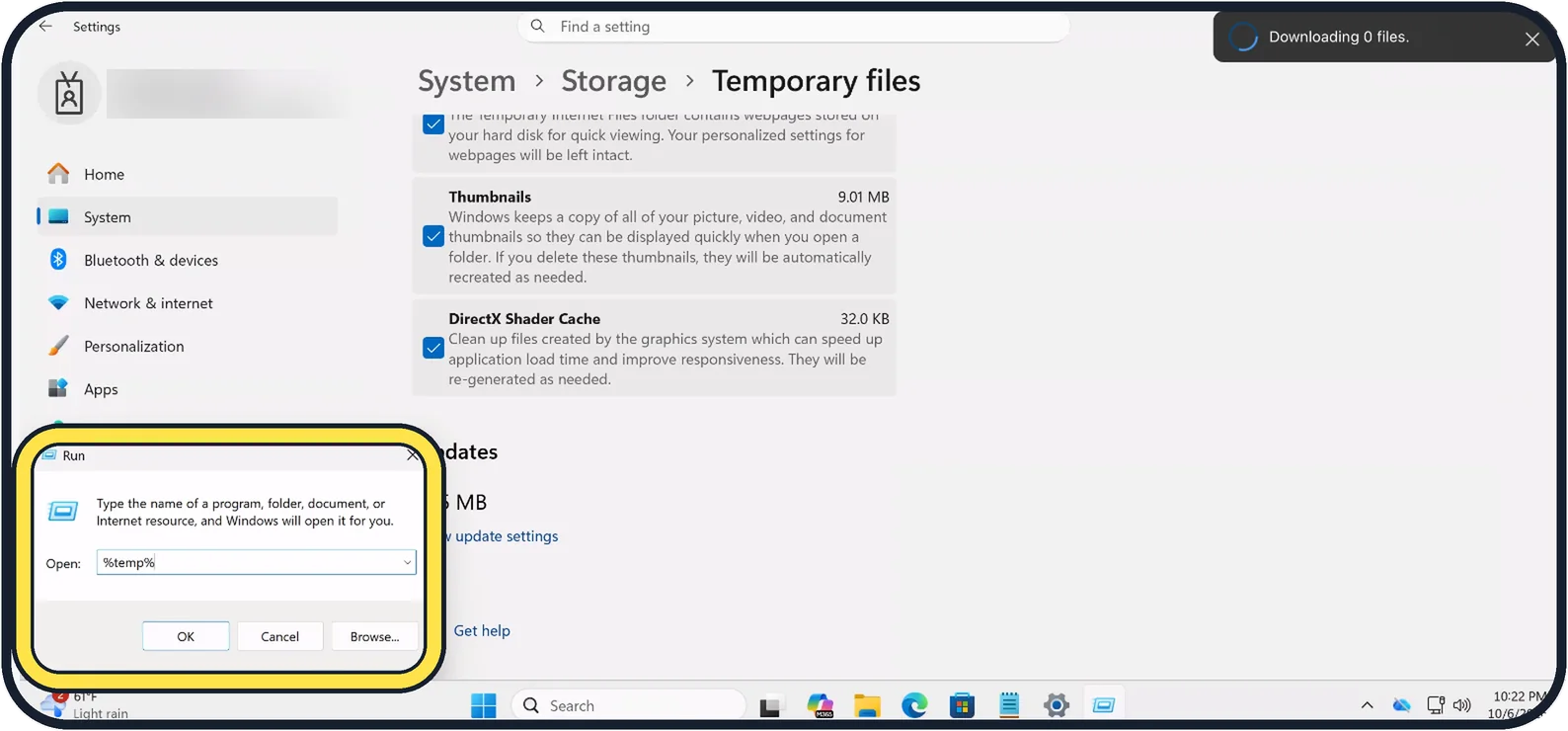Click the OneDrive tray icon

(1401, 705)
